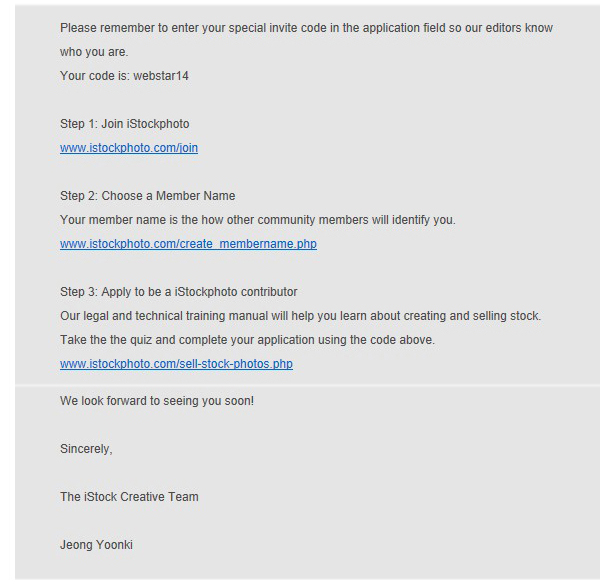Click 'The iStock Creative Team' signature
The height and width of the screenshot is (588, 605).
click(x=129, y=497)
